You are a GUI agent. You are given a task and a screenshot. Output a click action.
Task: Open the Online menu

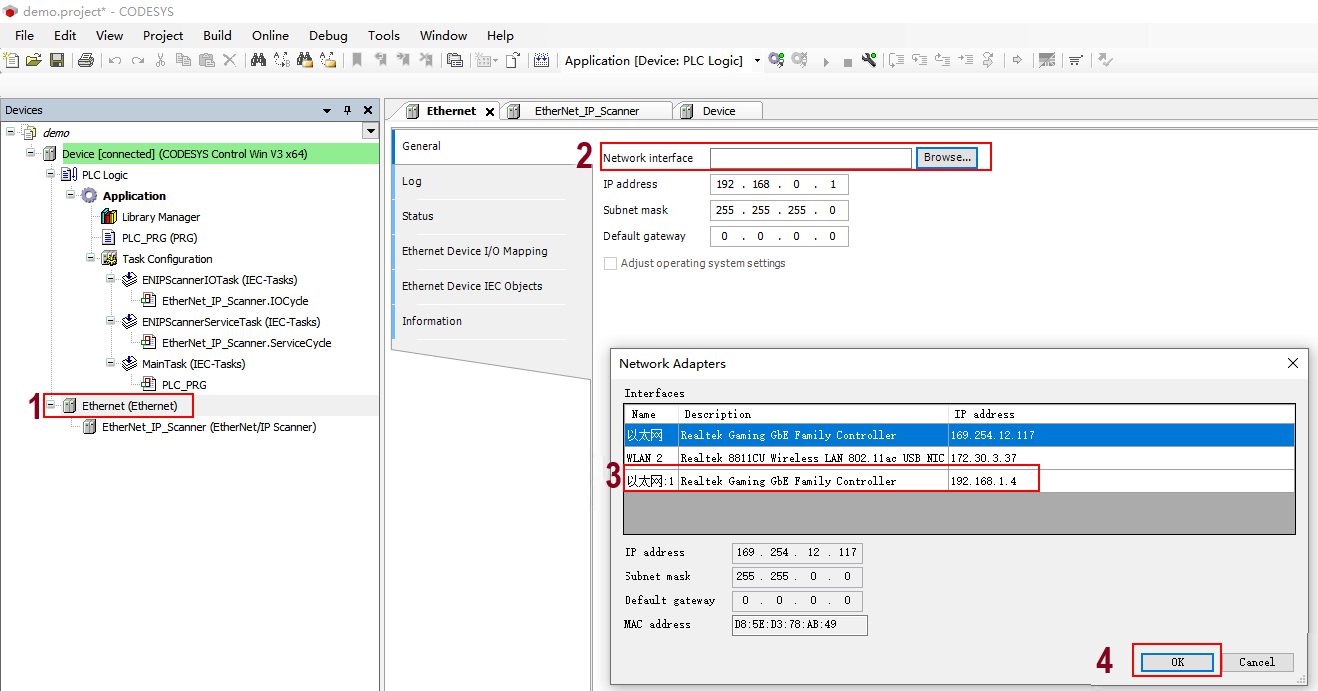click(270, 35)
